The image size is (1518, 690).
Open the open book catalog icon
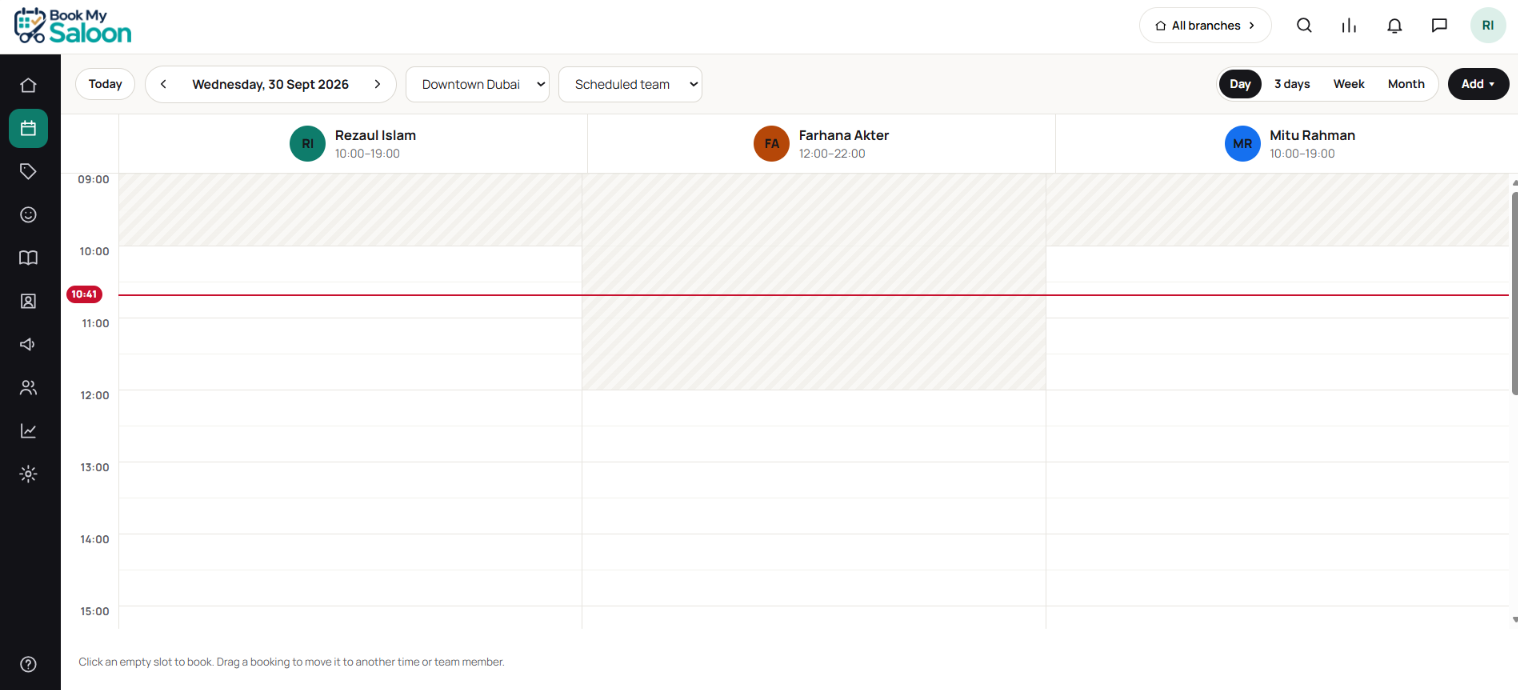[x=28, y=258]
